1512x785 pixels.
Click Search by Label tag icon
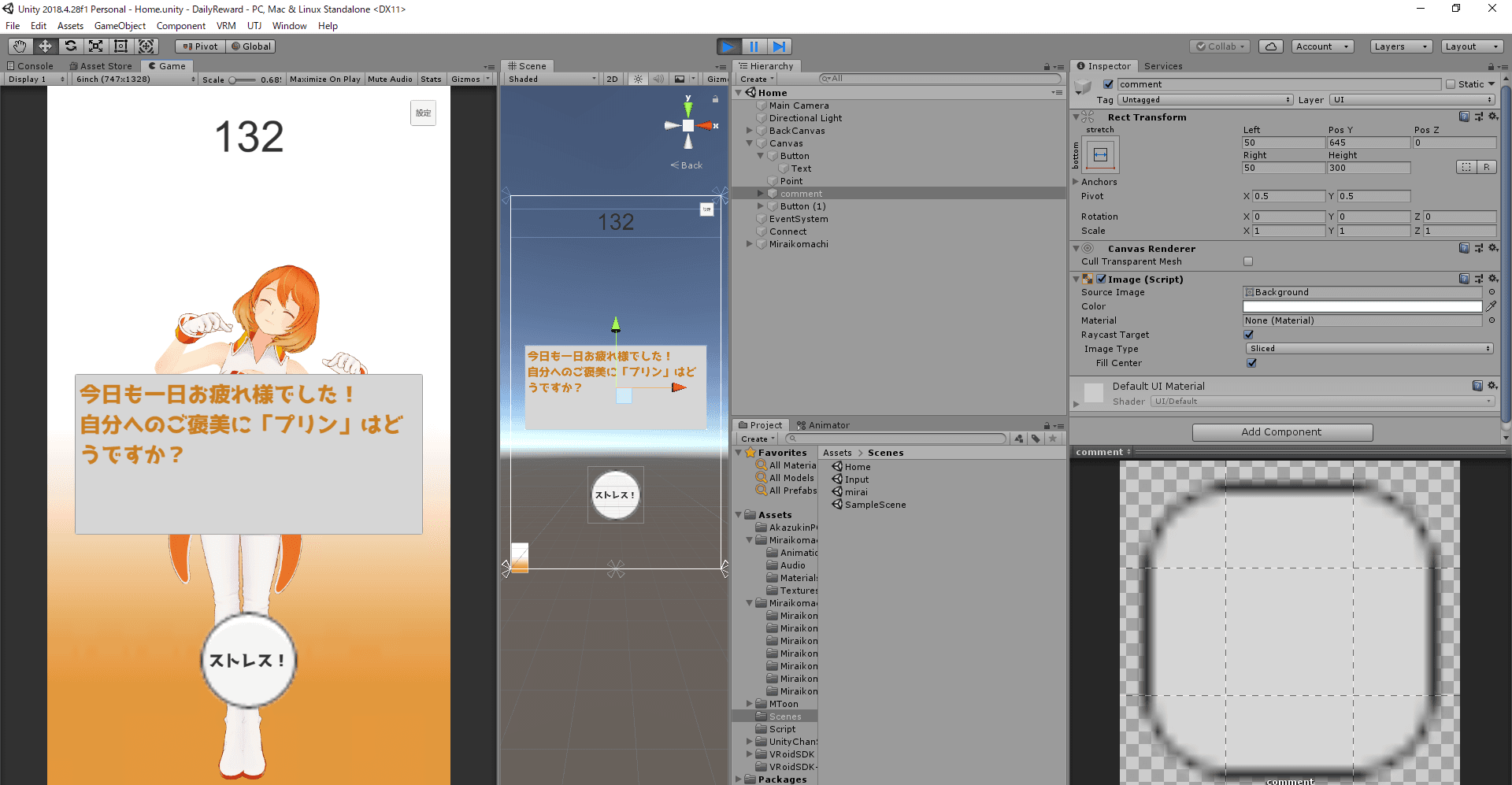[x=1036, y=439]
